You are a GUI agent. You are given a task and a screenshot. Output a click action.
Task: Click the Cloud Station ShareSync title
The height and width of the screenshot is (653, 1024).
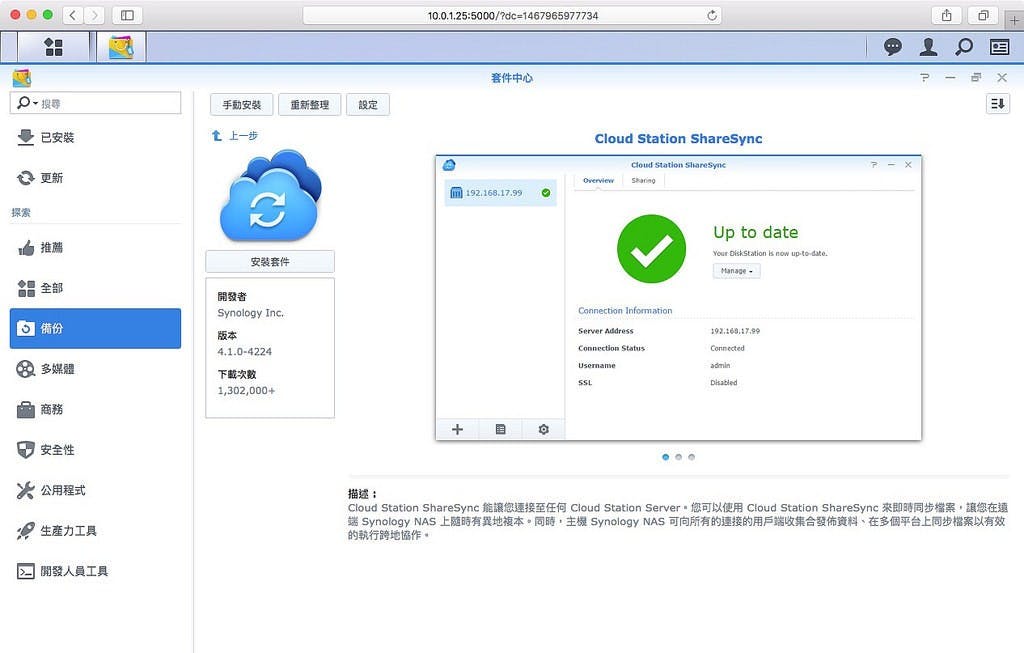[679, 138]
